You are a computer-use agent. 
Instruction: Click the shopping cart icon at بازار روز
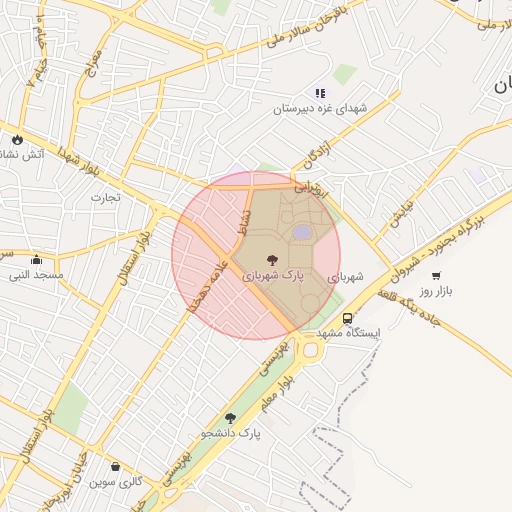pyautogui.click(x=436, y=276)
